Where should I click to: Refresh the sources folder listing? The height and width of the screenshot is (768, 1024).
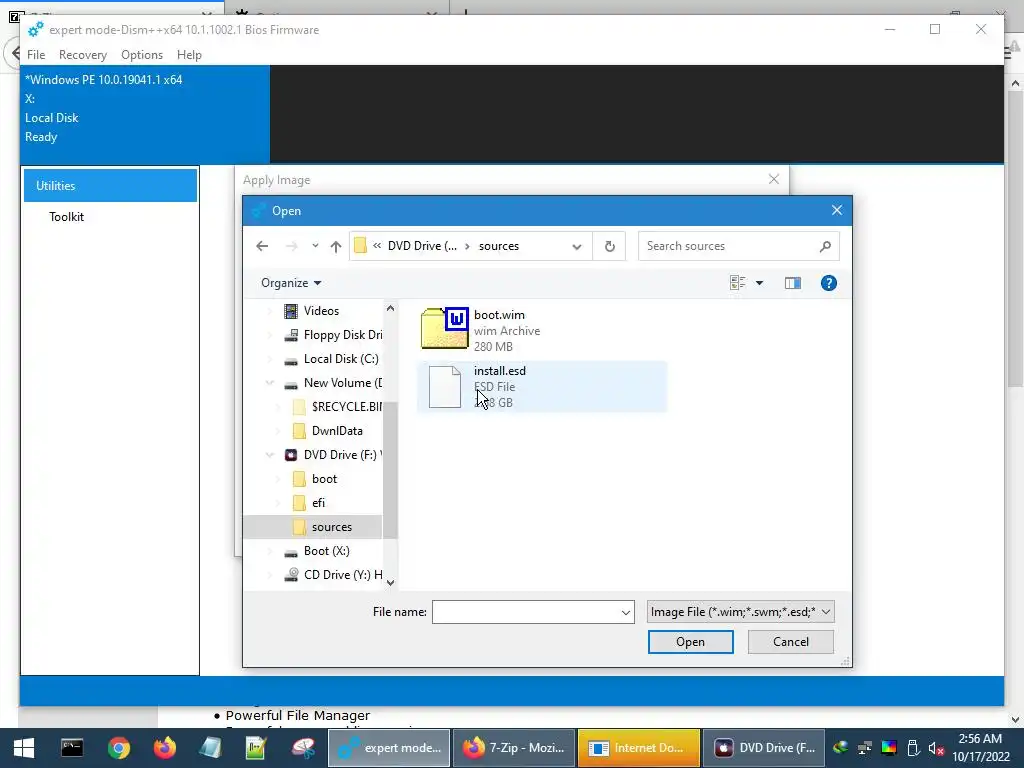click(609, 246)
